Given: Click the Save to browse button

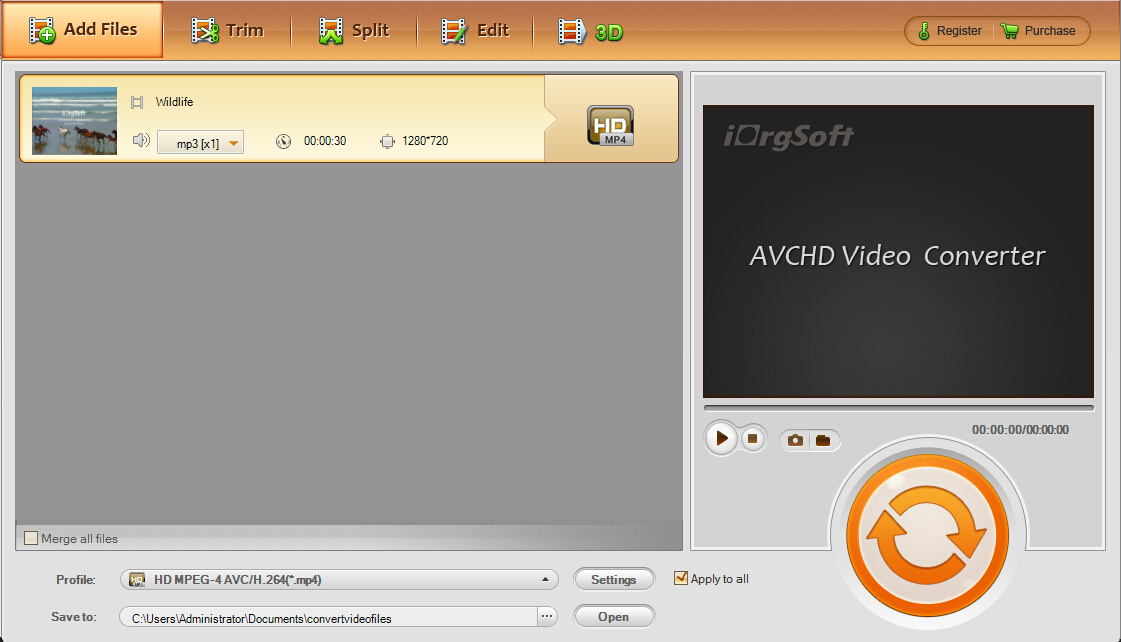Looking at the screenshot, I should coord(547,616).
